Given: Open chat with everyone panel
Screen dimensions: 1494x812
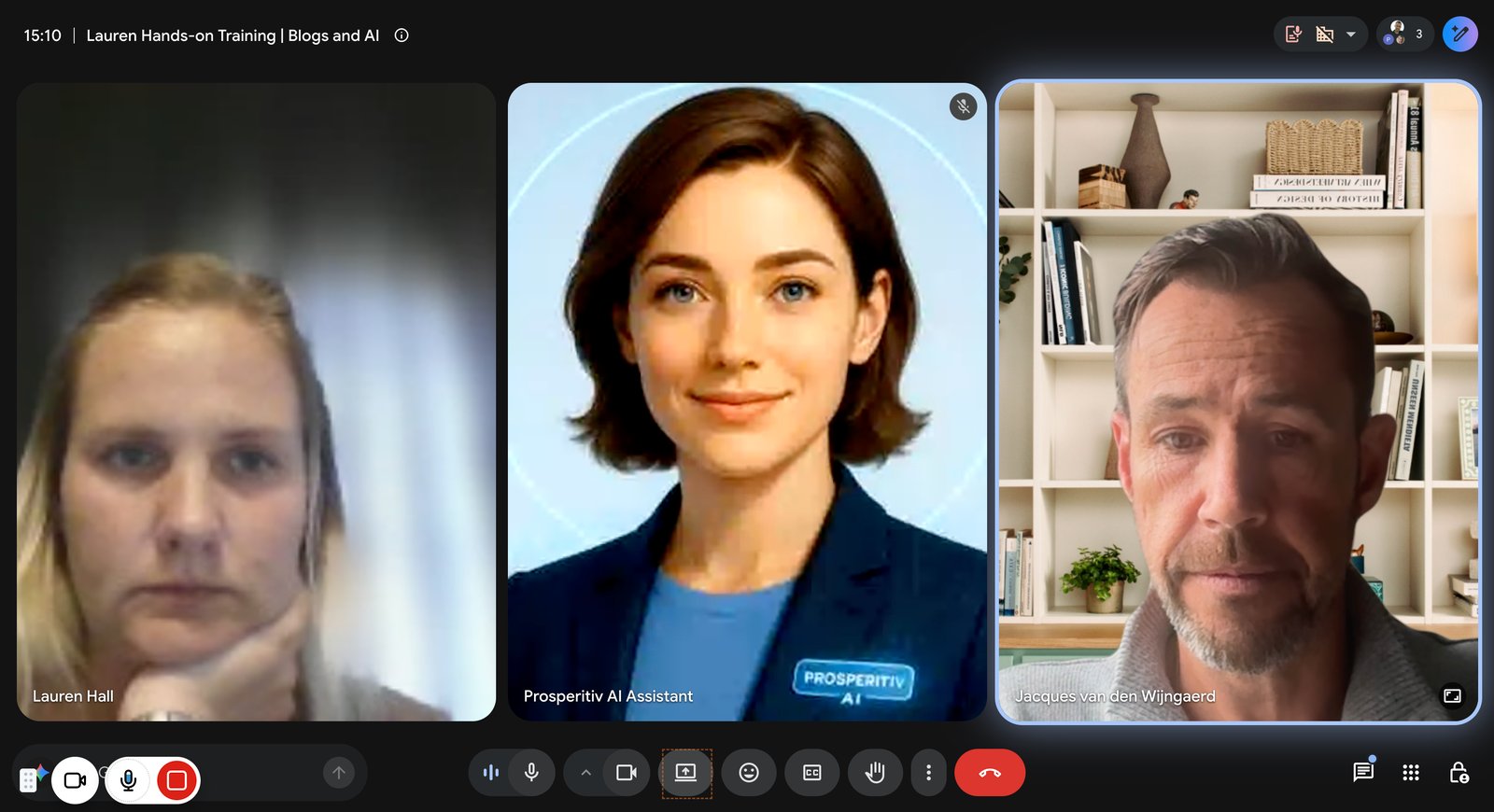Looking at the screenshot, I should pos(1363,773).
